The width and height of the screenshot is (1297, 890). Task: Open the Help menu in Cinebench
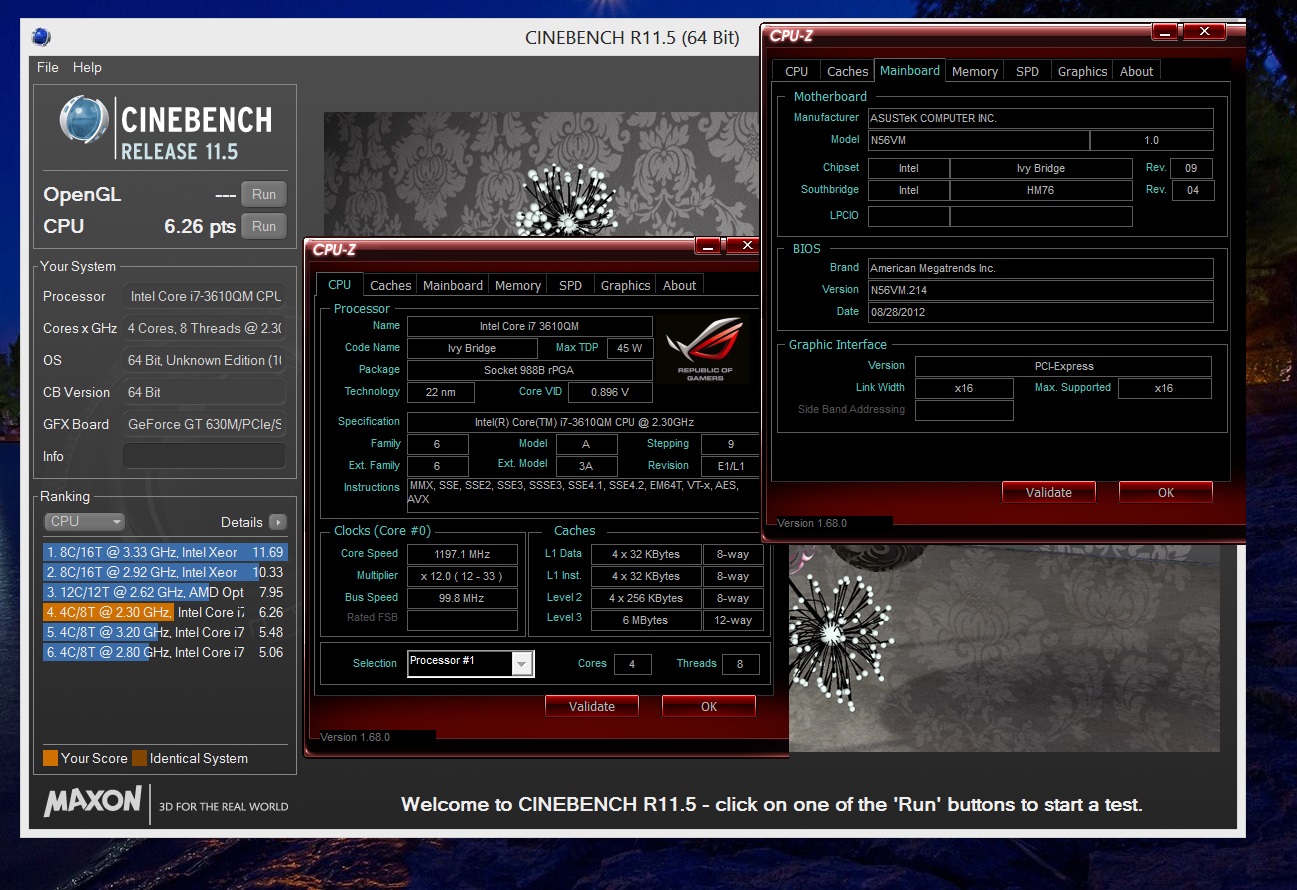[x=87, y=67]
